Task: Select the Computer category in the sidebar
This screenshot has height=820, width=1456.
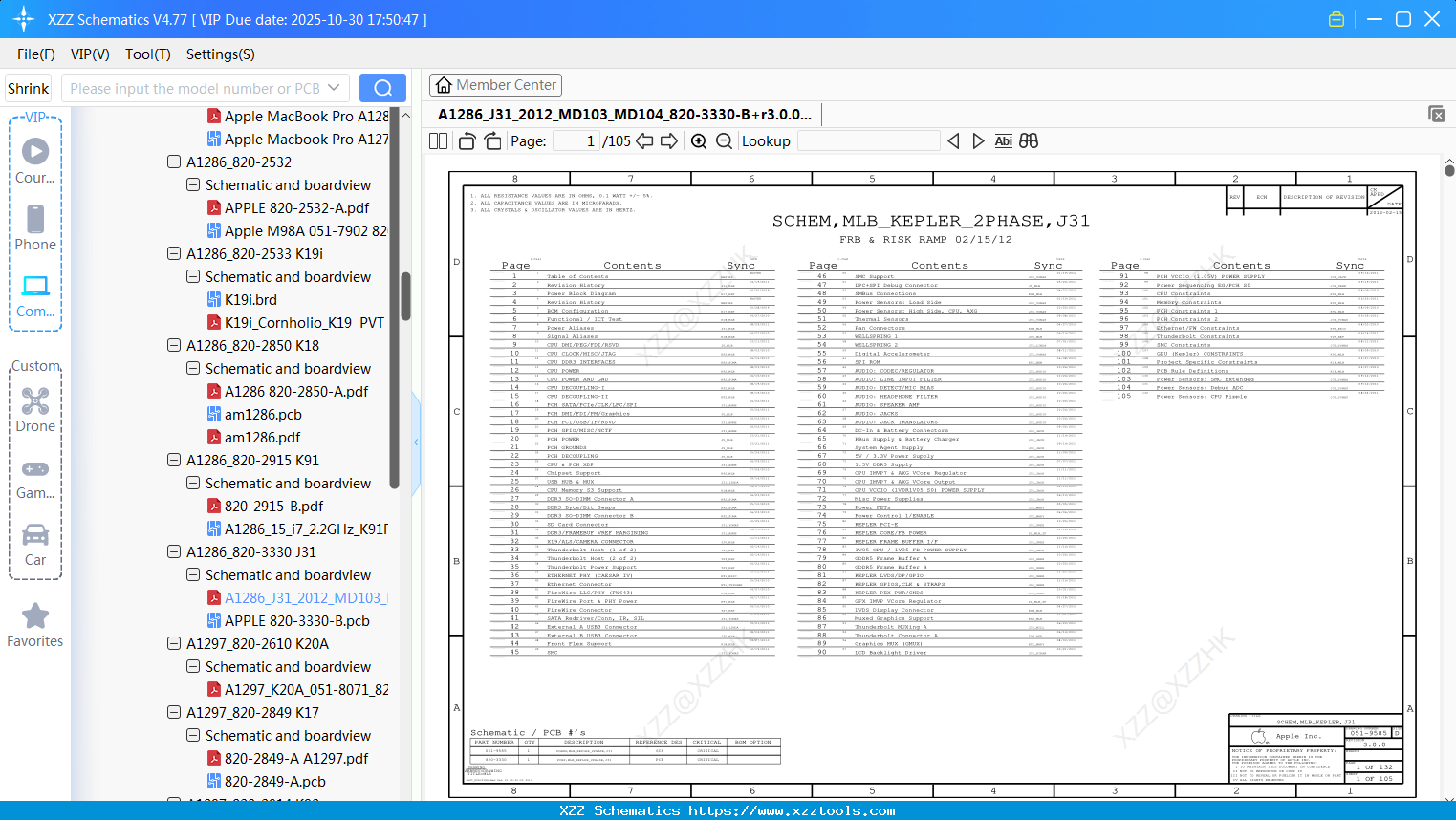Action: [x=35, y=295]
